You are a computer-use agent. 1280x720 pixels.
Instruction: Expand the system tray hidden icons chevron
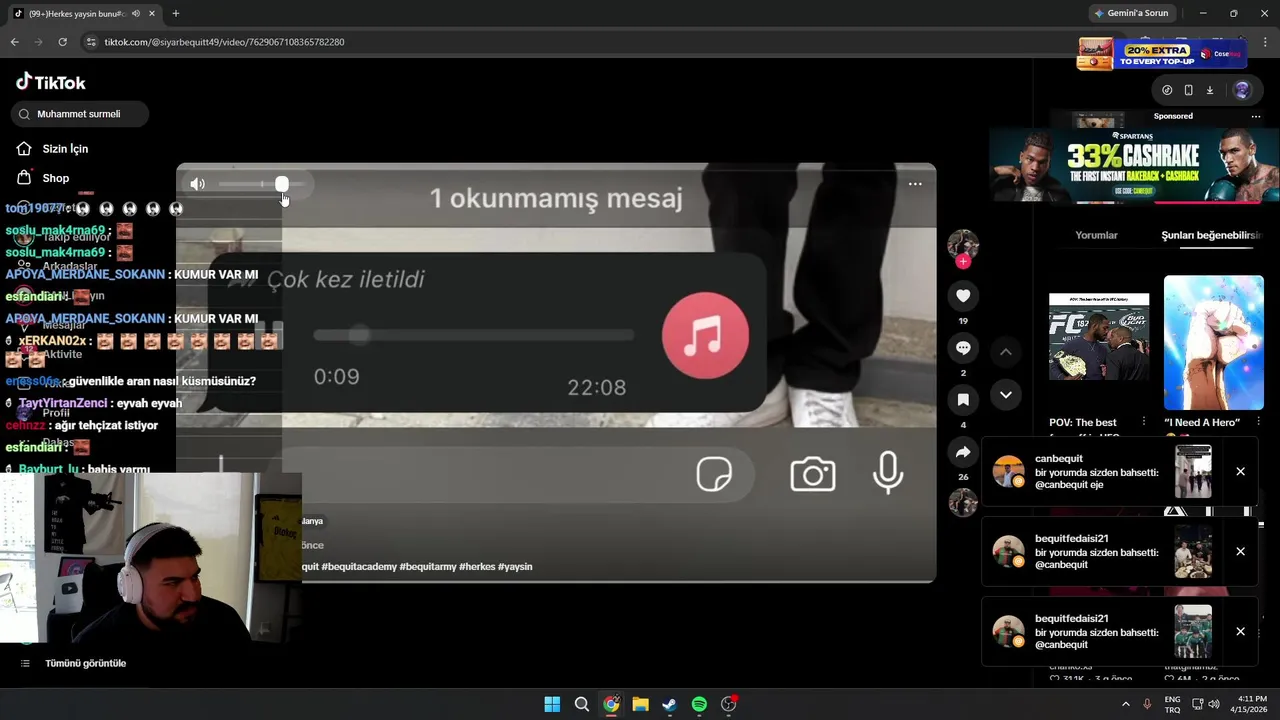click(1126, 704)
